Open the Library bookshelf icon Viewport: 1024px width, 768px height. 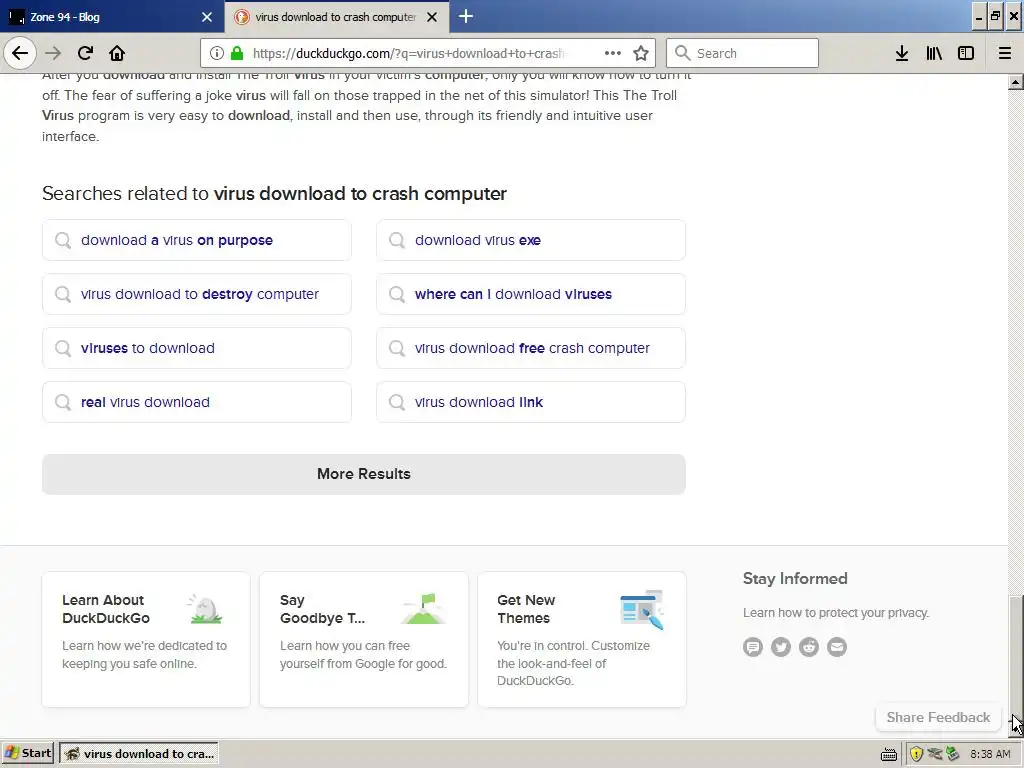[934, 53]
